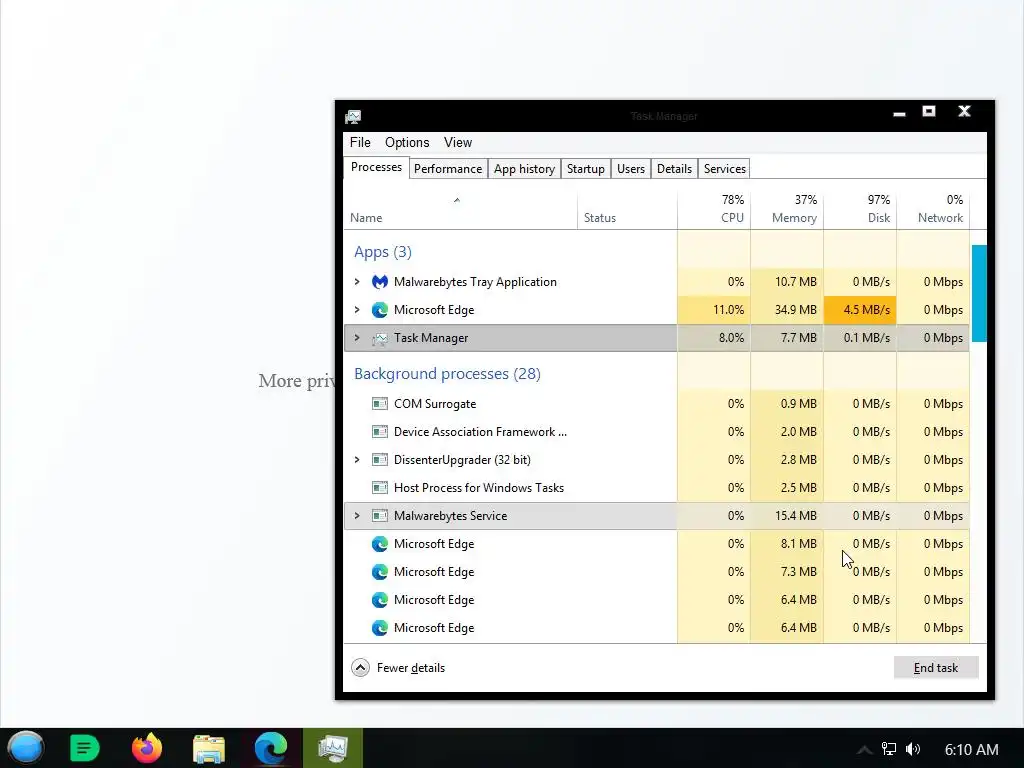Sort by the Status column header

pos(627,210)
